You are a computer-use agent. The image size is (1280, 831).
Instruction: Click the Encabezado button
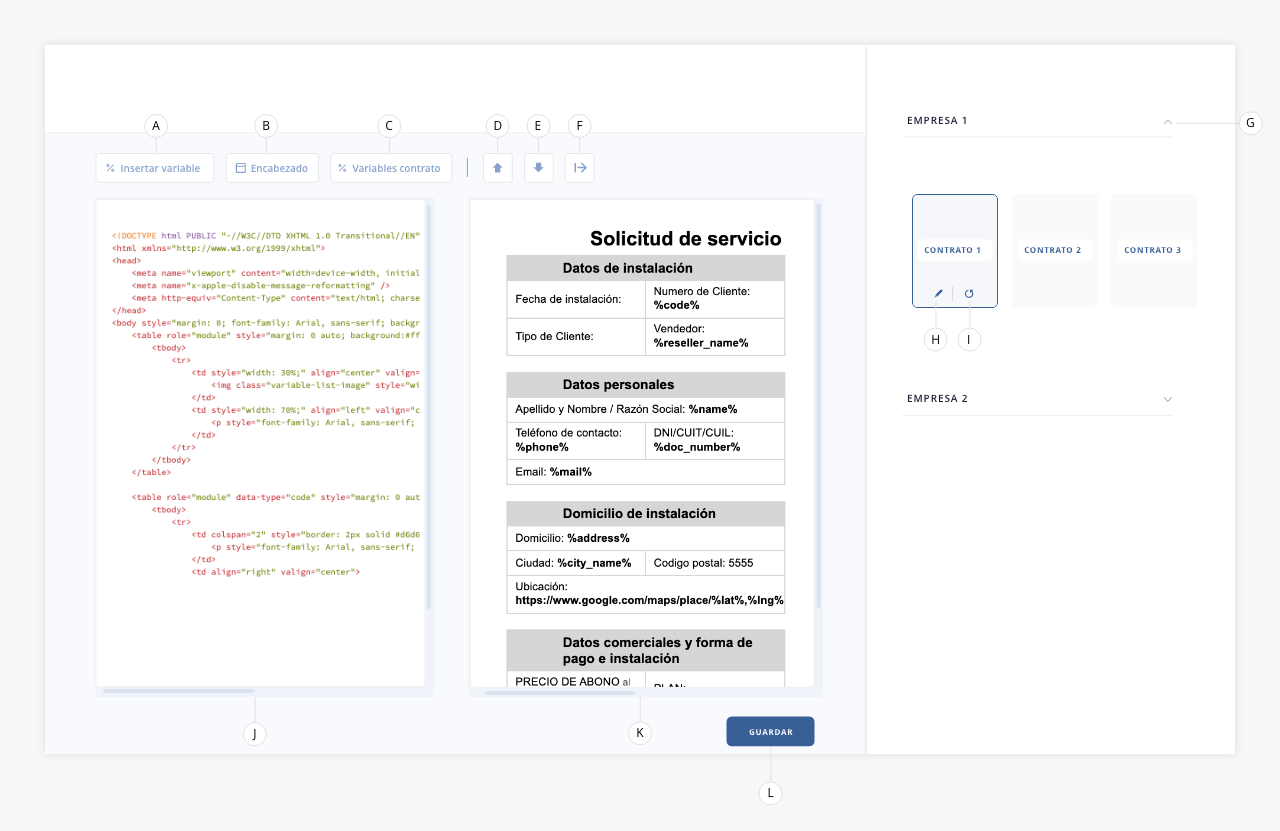[272, 167]
